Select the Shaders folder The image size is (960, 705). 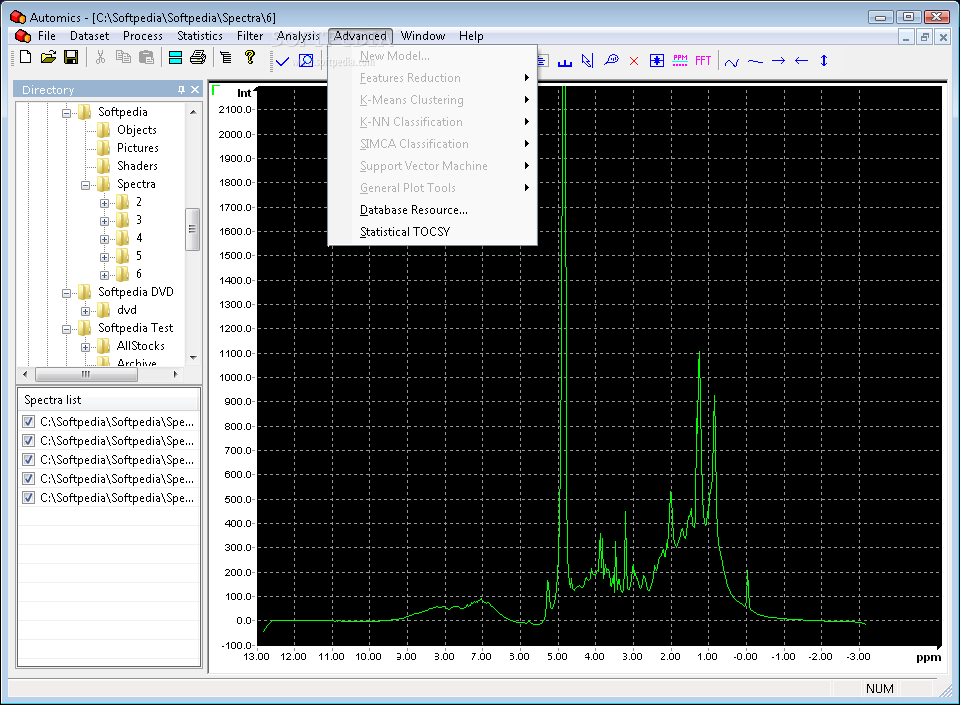137,166
